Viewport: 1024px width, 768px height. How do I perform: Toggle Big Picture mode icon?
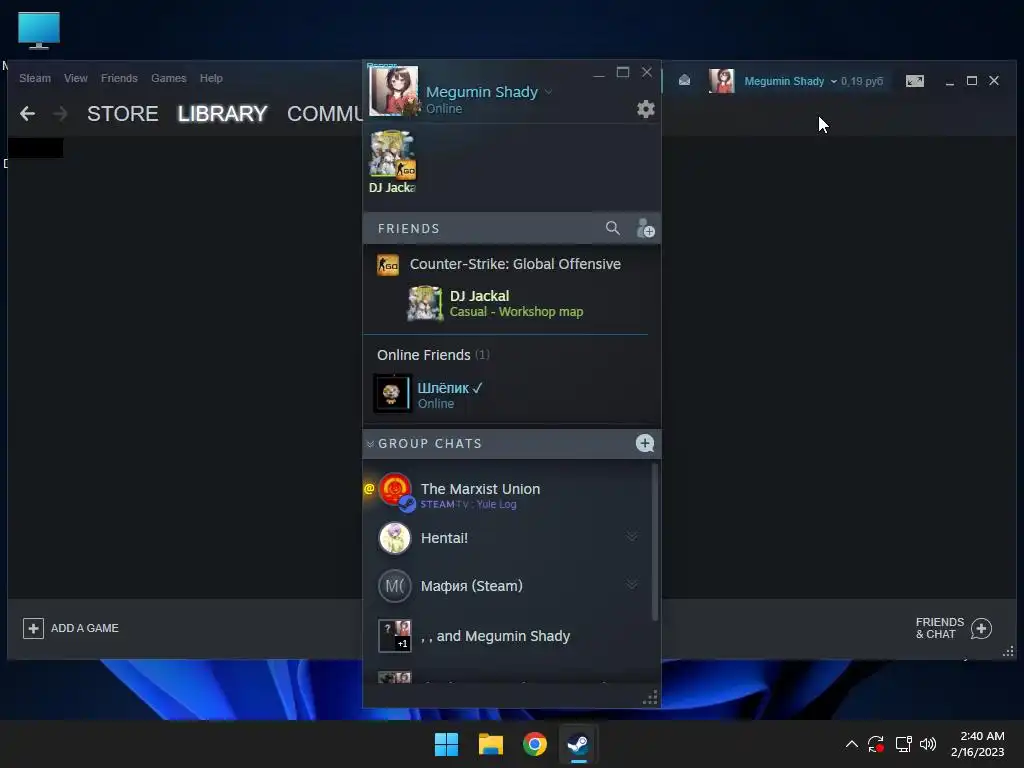914,81
